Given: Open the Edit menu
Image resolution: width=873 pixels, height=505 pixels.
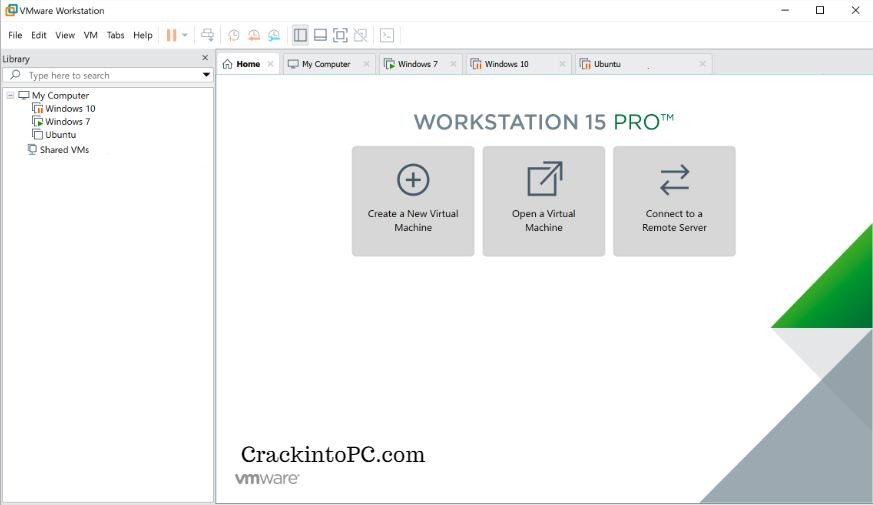Looking at the screenshot, I should point(38,35).
